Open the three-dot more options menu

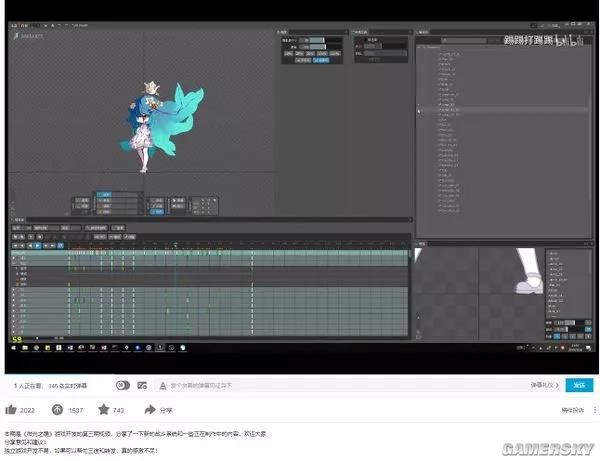tap(595, 410)
